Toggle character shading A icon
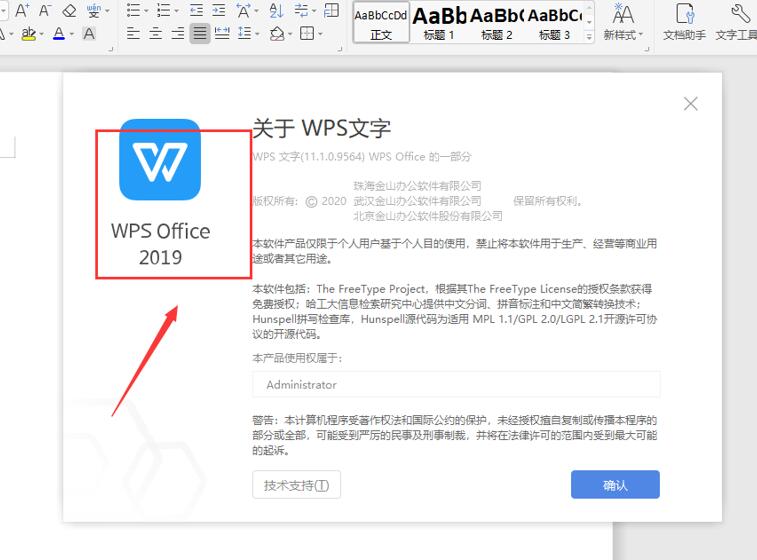 [89, 34]
